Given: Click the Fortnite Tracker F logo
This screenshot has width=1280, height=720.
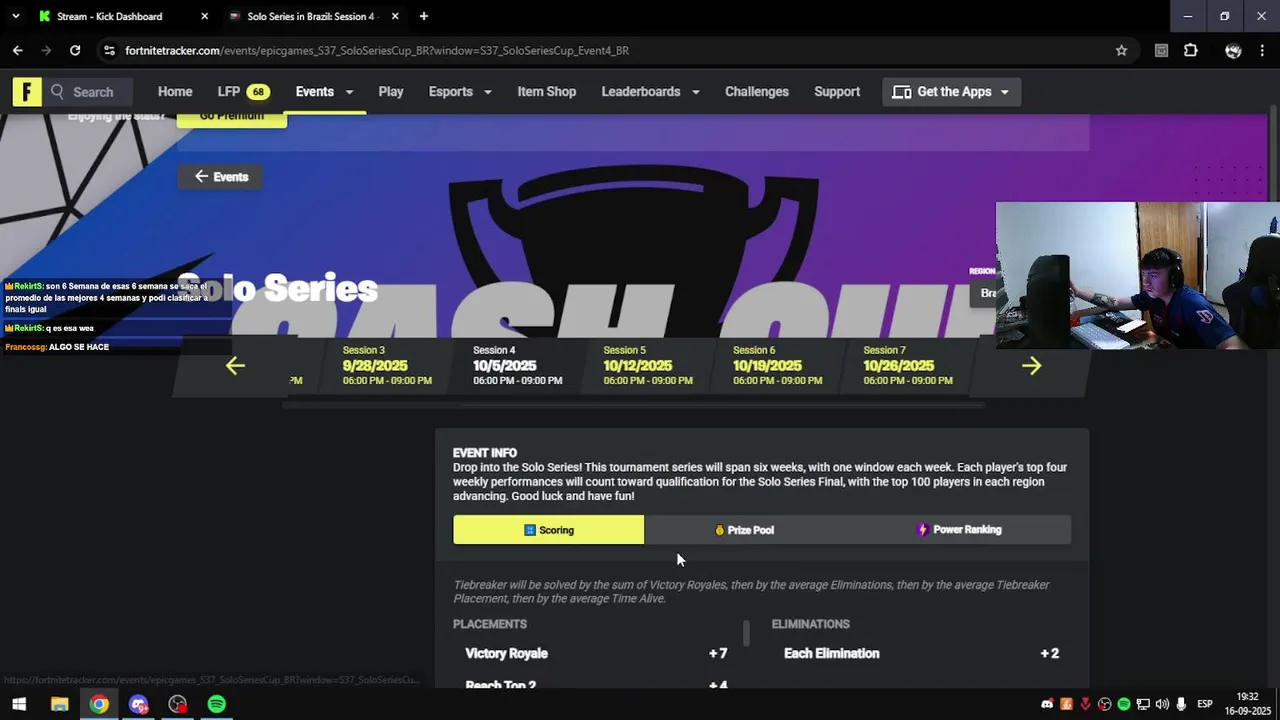Looking at the screenshot, I should 27,92.
